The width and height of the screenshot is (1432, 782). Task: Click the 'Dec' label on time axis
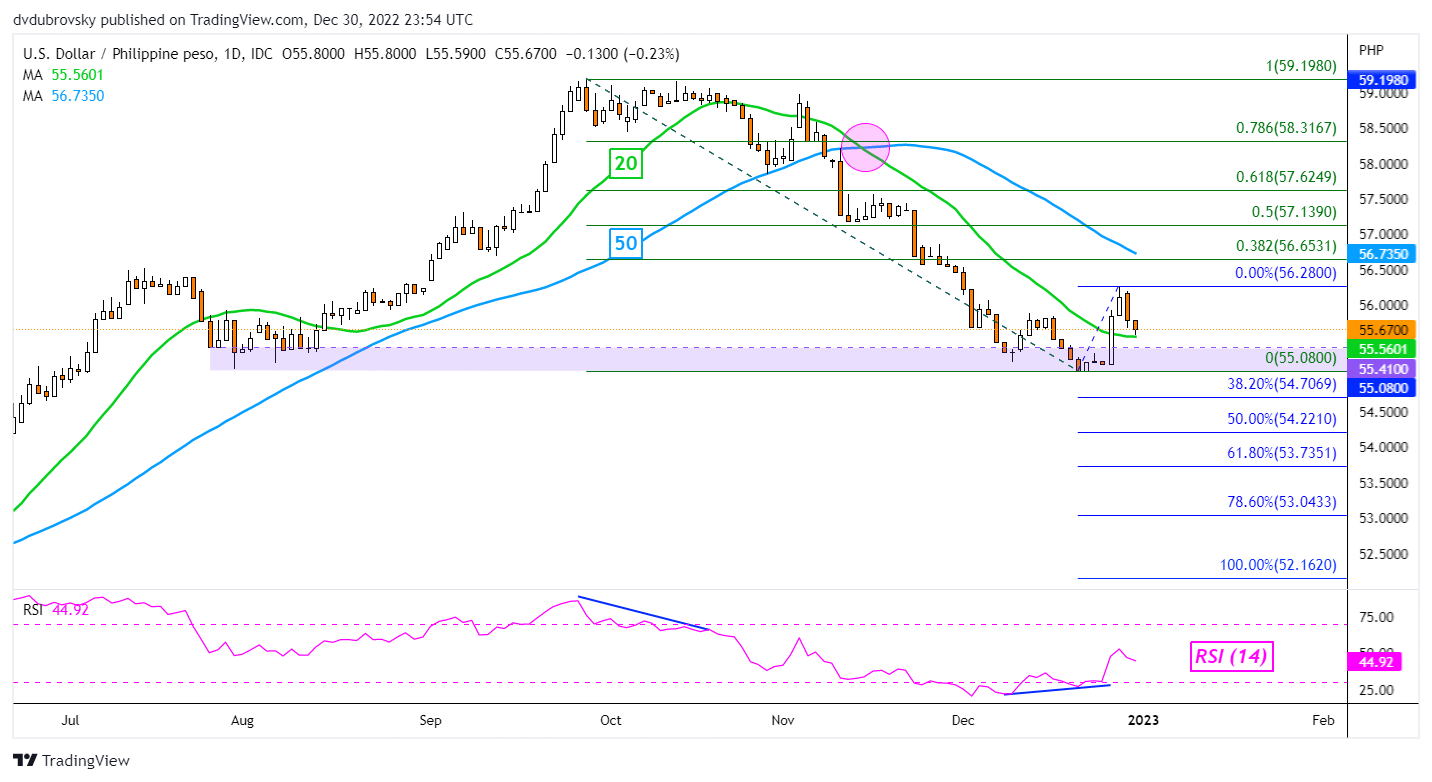(963, 720)
